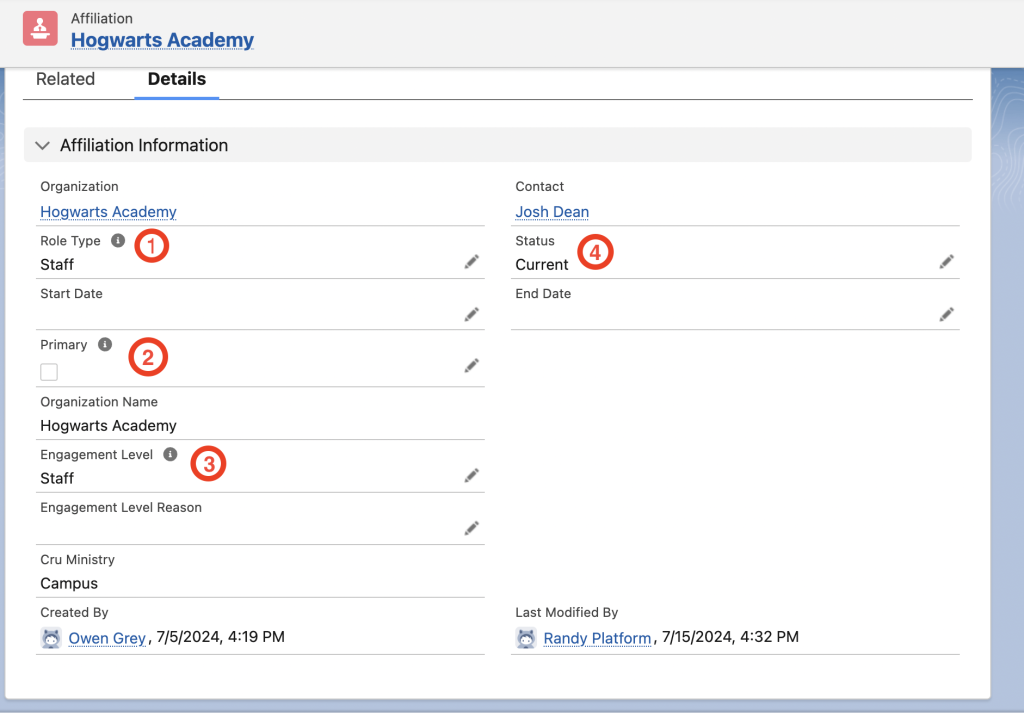Click the 'Created By' label
The height and width of the screenshot is (717, 1024).
pyautogui.click(x=74, y=613)
